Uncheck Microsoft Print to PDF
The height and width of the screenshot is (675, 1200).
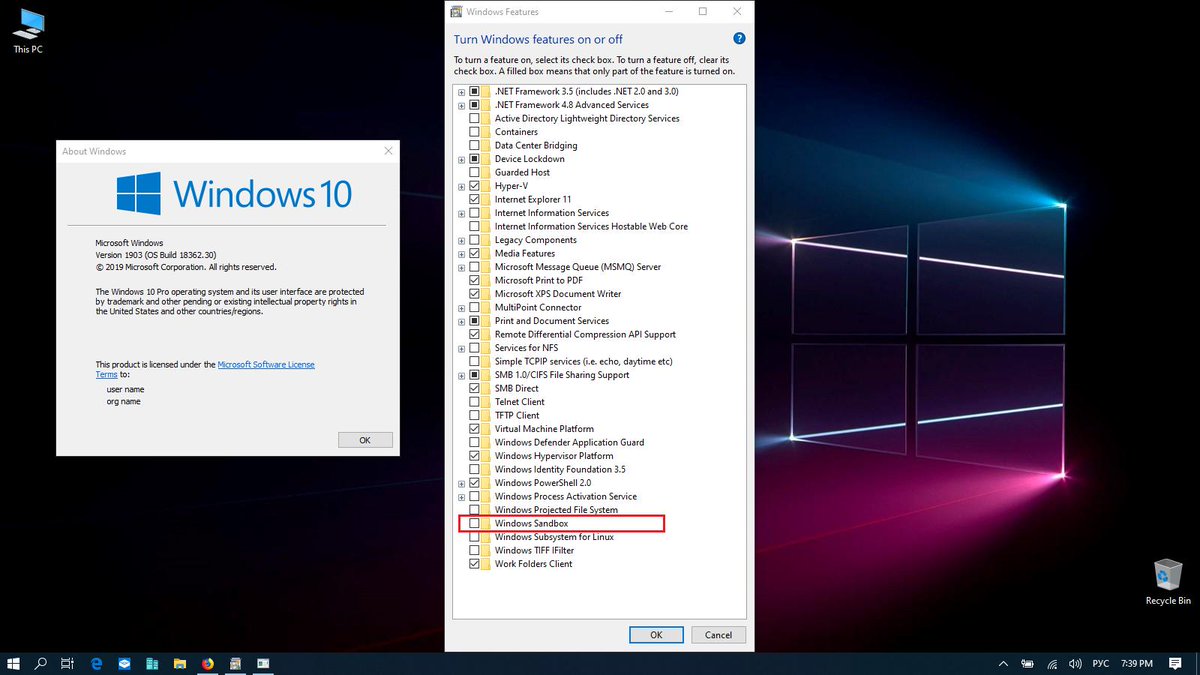tap(475, 280)
